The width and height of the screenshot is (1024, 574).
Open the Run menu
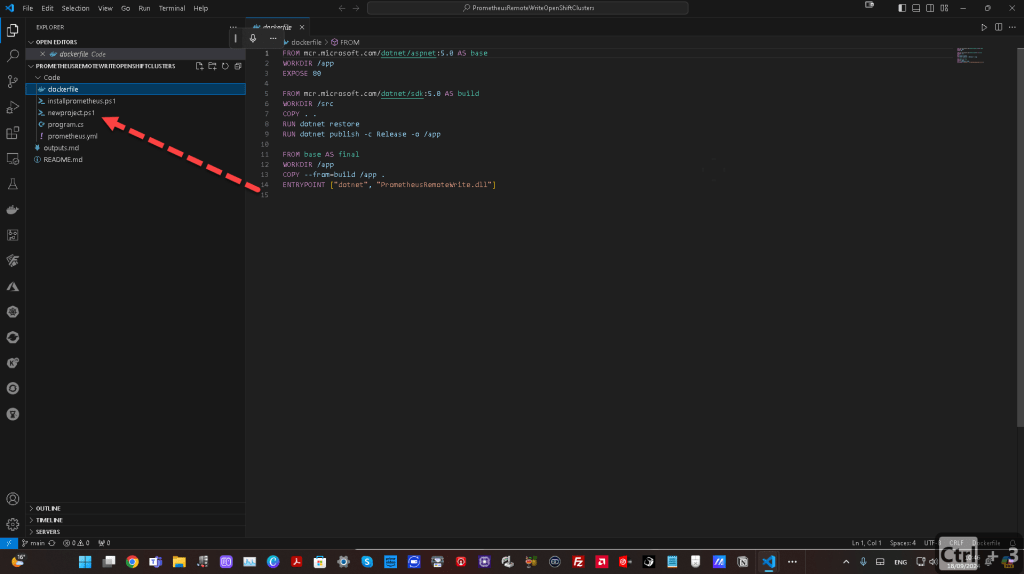[144, 8]
